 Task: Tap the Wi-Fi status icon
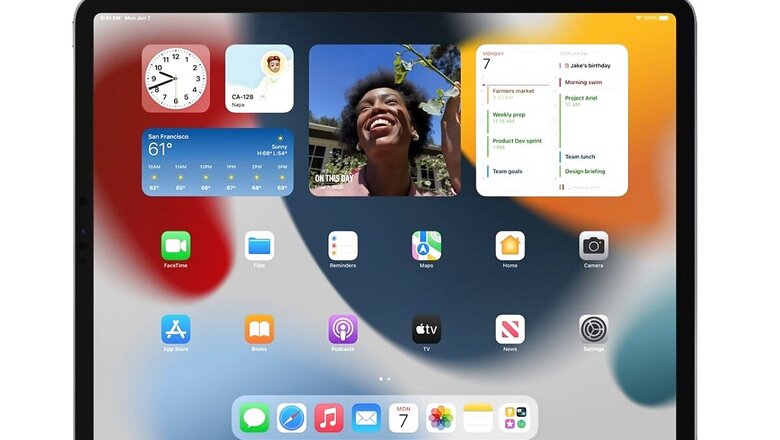[x=639, y=18]
